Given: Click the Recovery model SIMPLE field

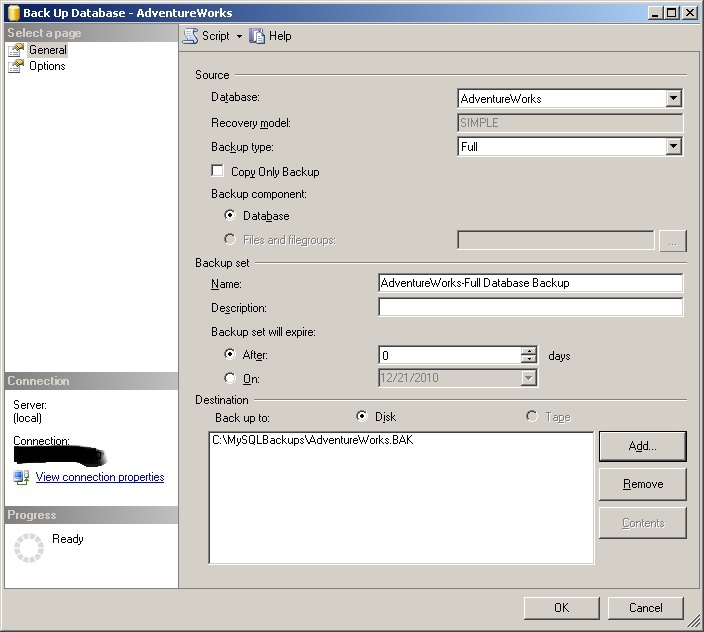Looking at the screenshot, I should pyautogui.click(x=570, y=123).
